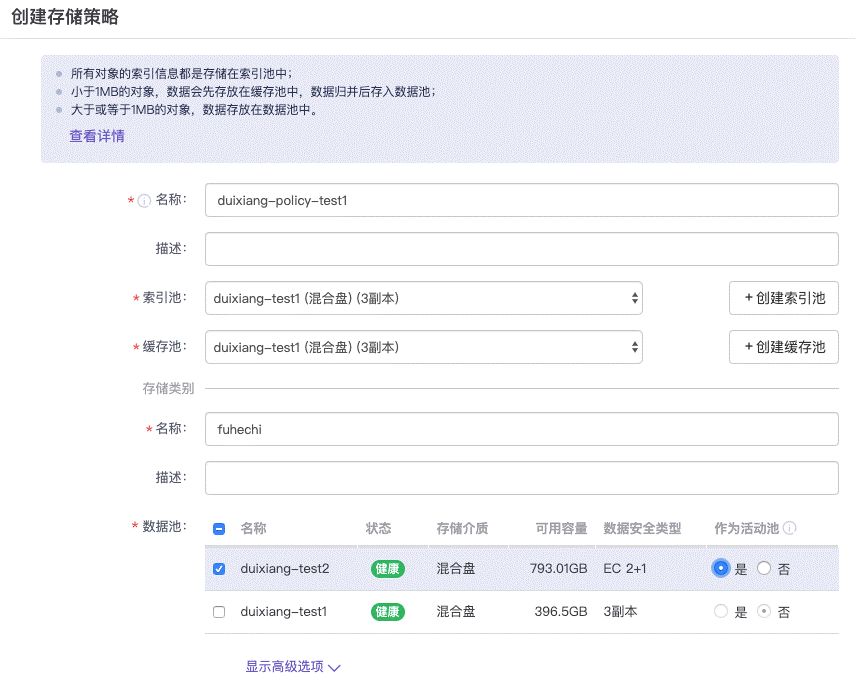
Task: Click the 793.01GB capacity cell
Action: coord(558,568)
